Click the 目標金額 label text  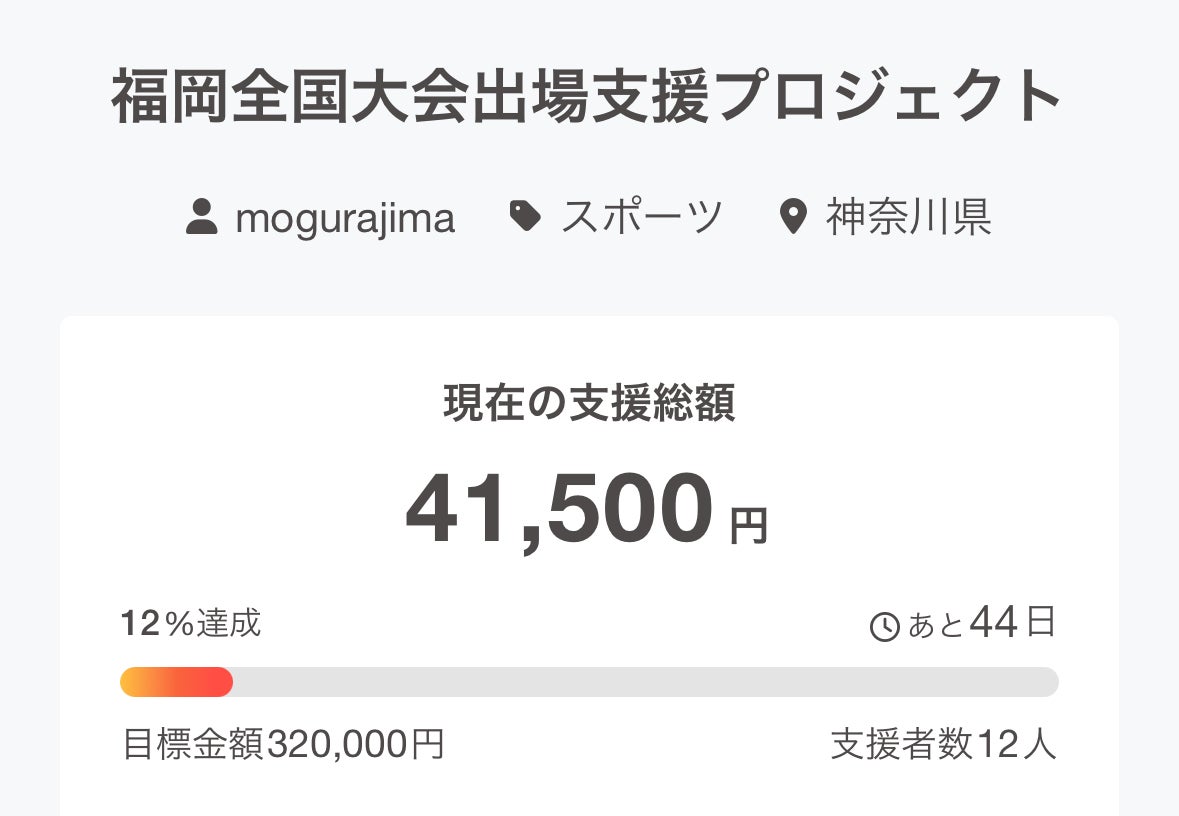coord(193,744)
